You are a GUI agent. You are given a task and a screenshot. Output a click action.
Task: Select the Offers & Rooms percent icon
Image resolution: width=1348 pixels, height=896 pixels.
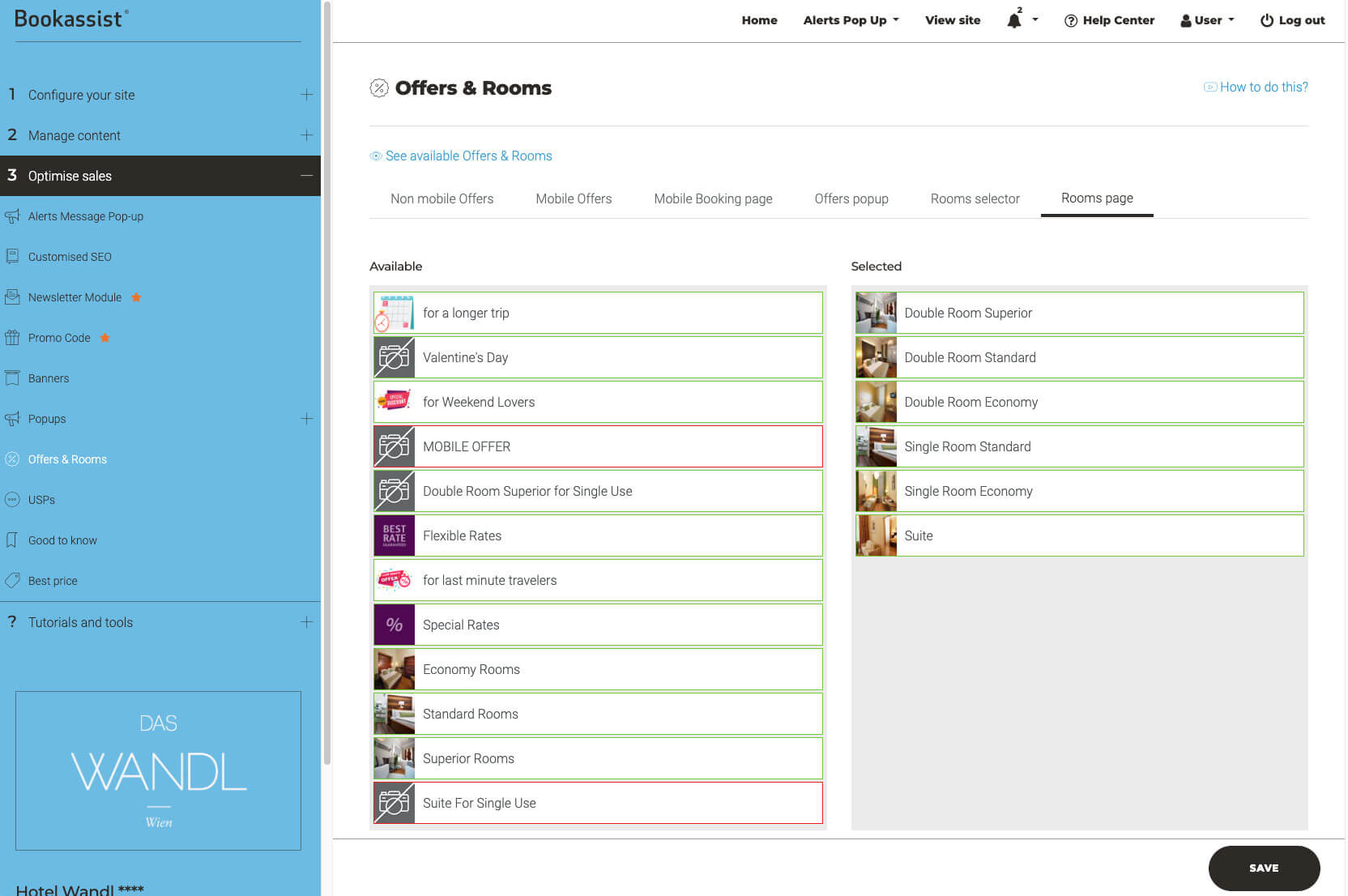click(12, 459)
